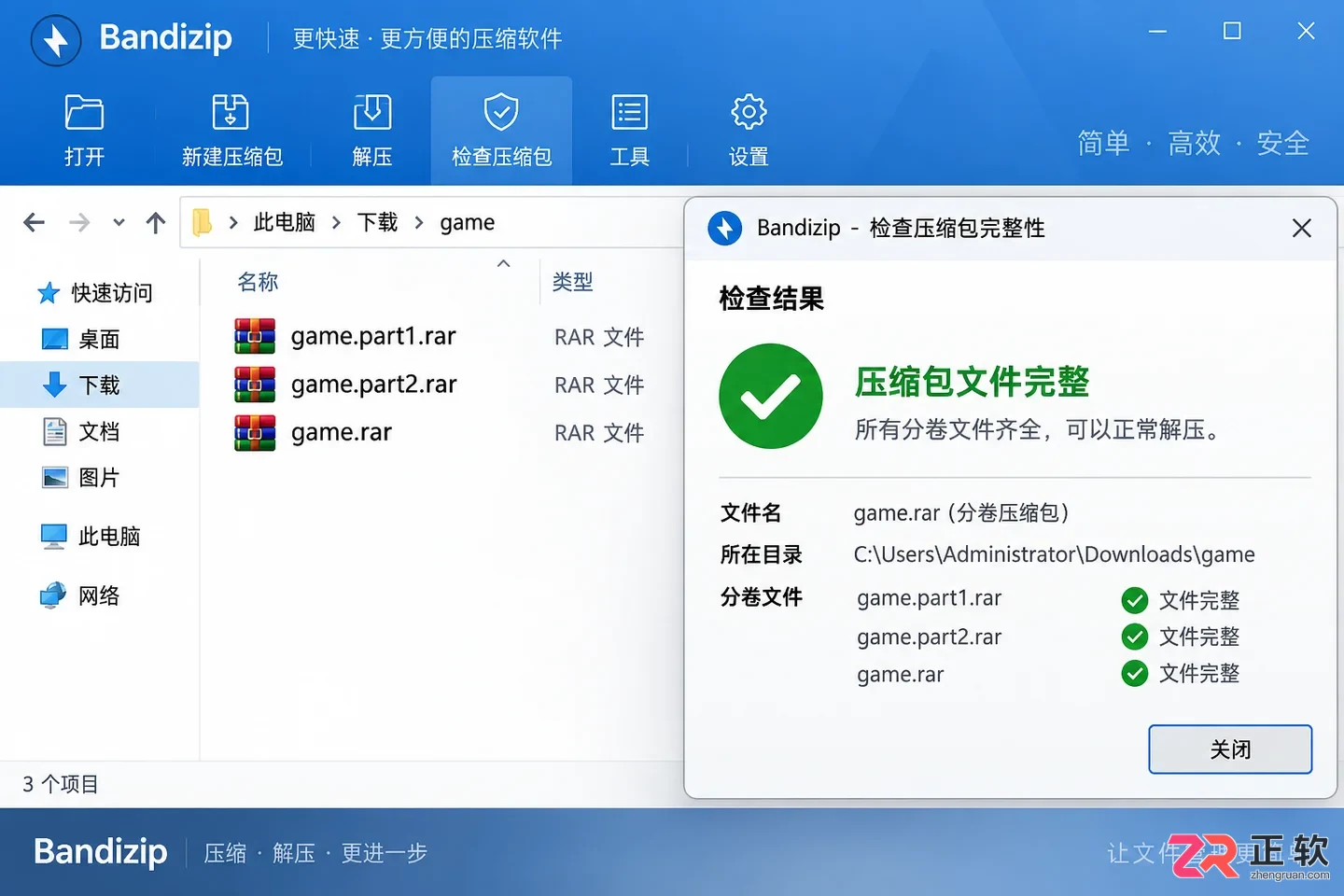This screenshot has height=896, width=1344.
Task: Open 快速访问 in the sidebar
Action: [94, 293]
